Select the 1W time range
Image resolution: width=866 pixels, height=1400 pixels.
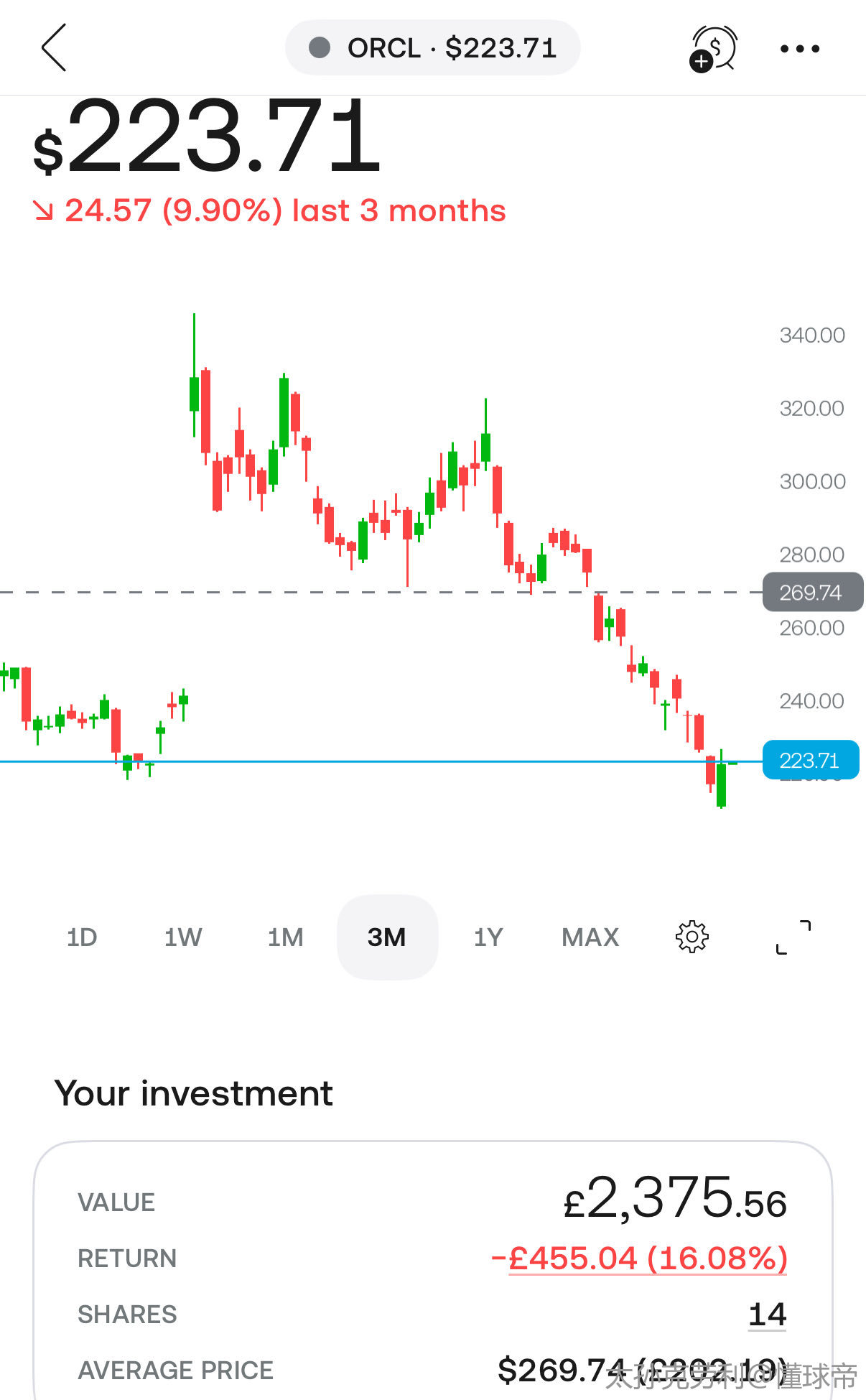[x=183, y=937]
